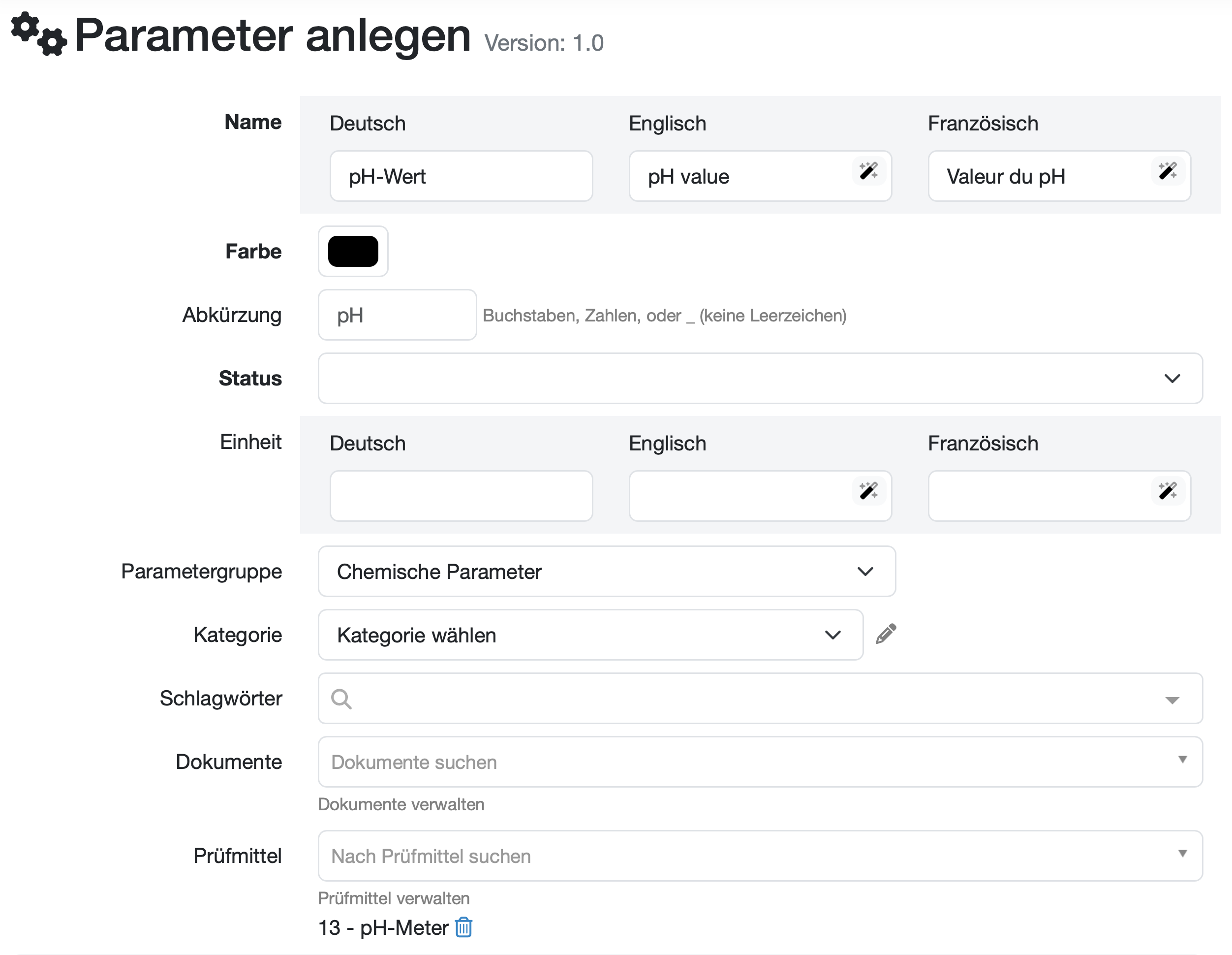Delete the 13 - pH-Meter entry with trash icon

(x=463, y=927)
